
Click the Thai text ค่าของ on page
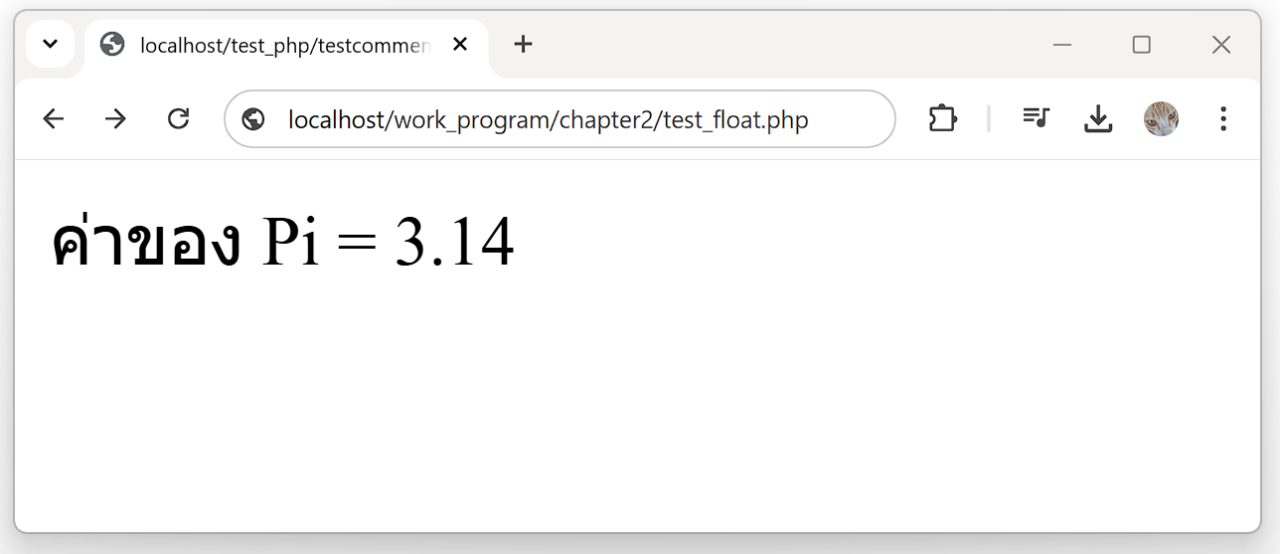(146, 243)
